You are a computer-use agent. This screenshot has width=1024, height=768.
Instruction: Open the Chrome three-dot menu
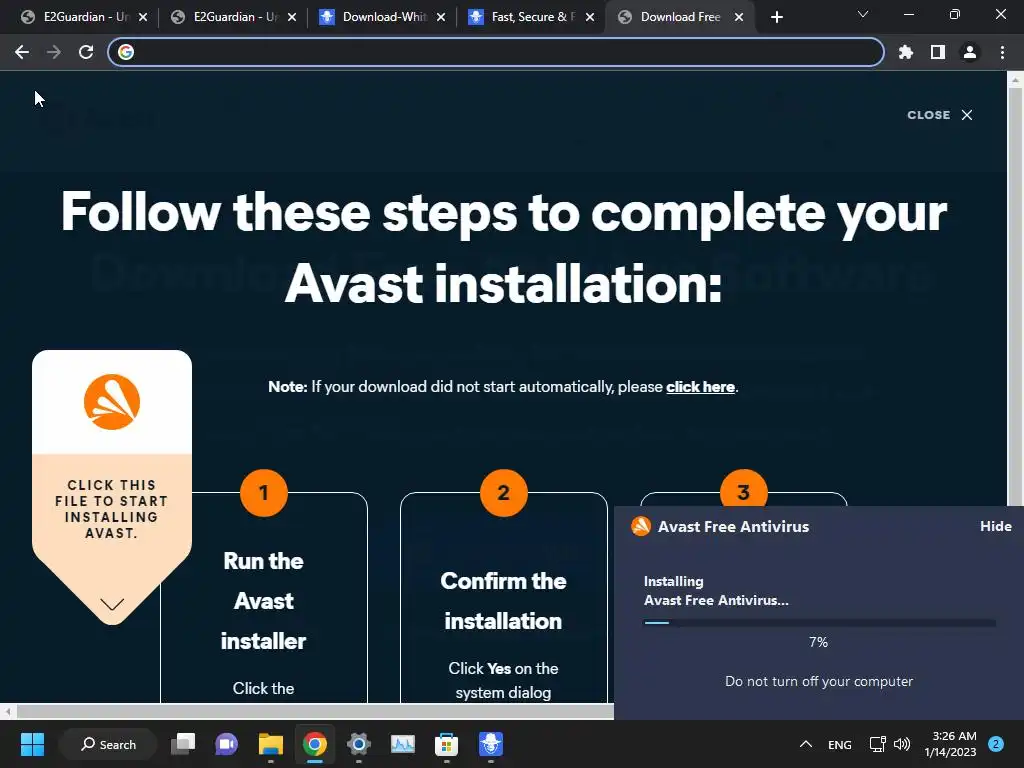coord(1002,52)
